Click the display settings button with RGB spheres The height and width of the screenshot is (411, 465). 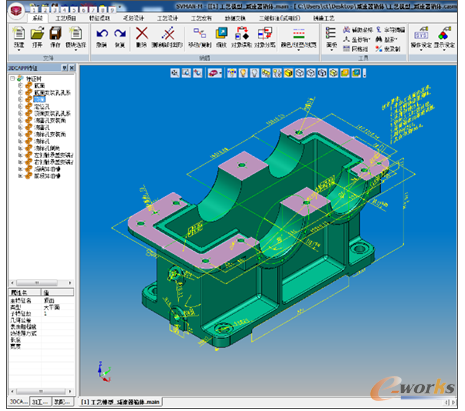tap(444, 38)
